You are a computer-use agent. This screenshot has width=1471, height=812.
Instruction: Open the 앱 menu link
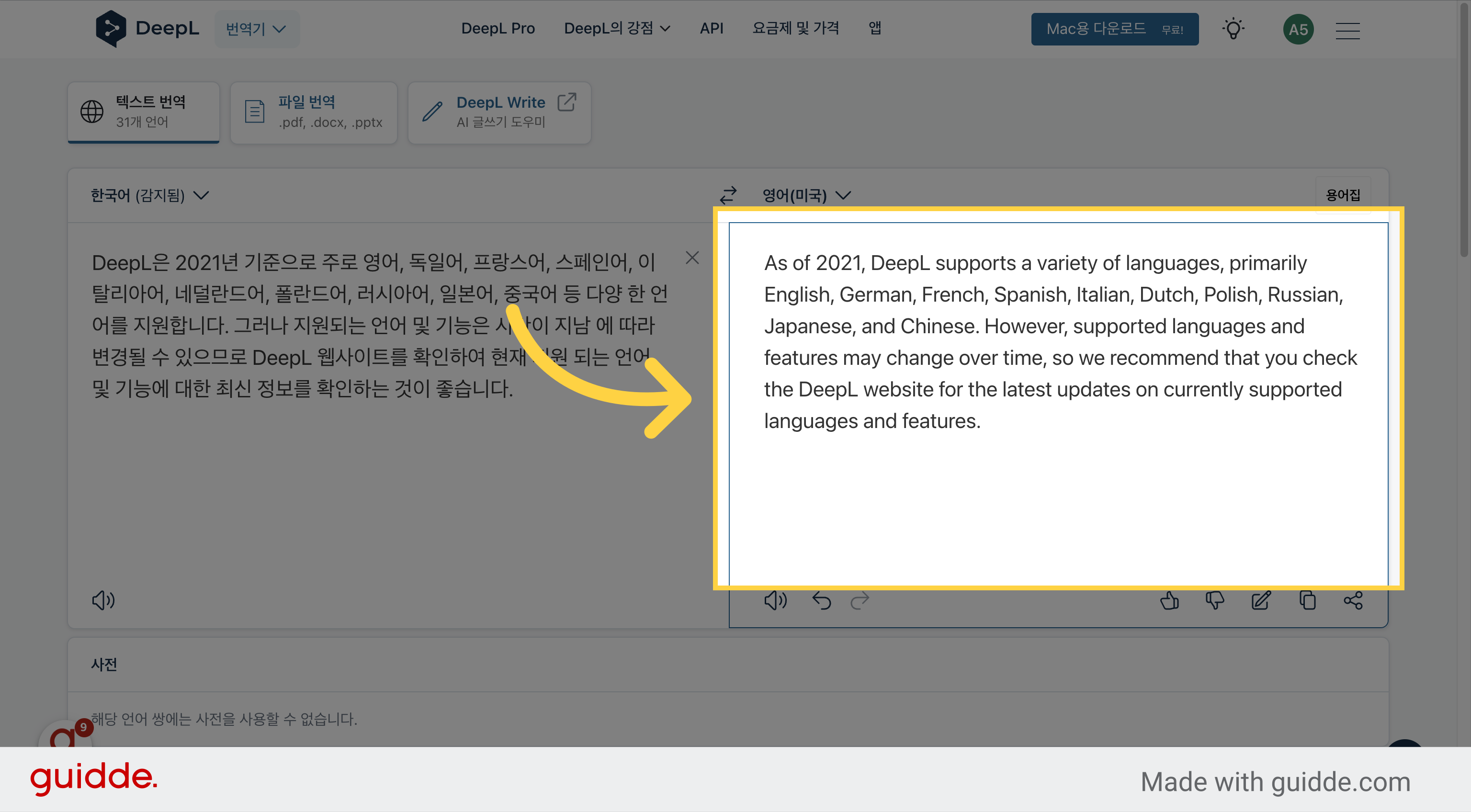click(x=875, y=28)
